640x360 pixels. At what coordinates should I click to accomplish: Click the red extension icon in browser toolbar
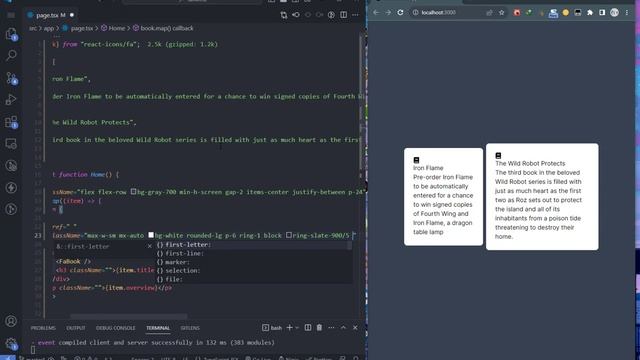(x=517, y=13)
